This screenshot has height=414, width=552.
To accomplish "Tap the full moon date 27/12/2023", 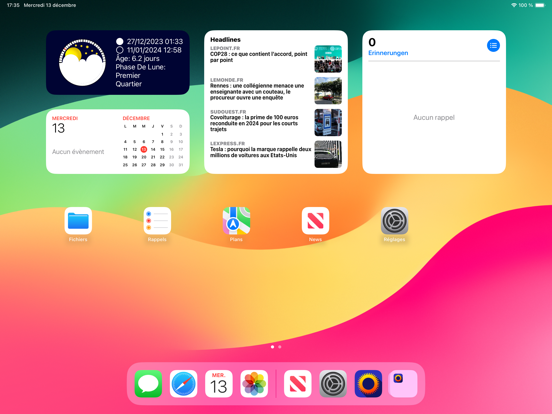I will [155, 42].
